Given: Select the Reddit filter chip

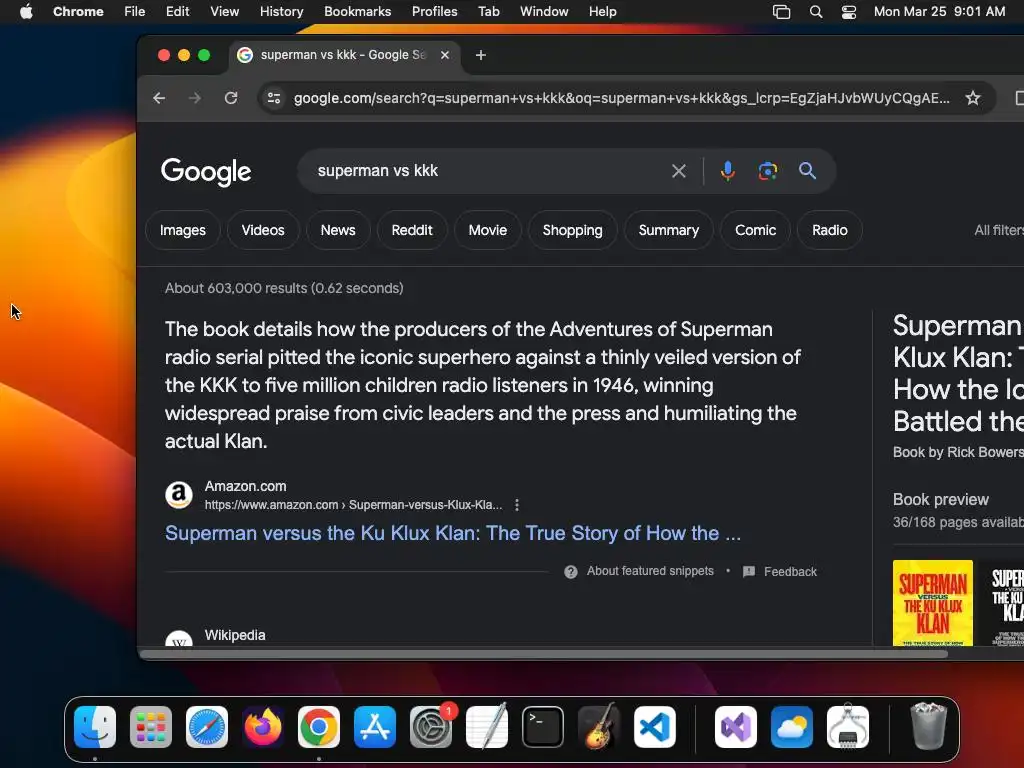Looking at the screenshot, I should [x=412, y=230].
